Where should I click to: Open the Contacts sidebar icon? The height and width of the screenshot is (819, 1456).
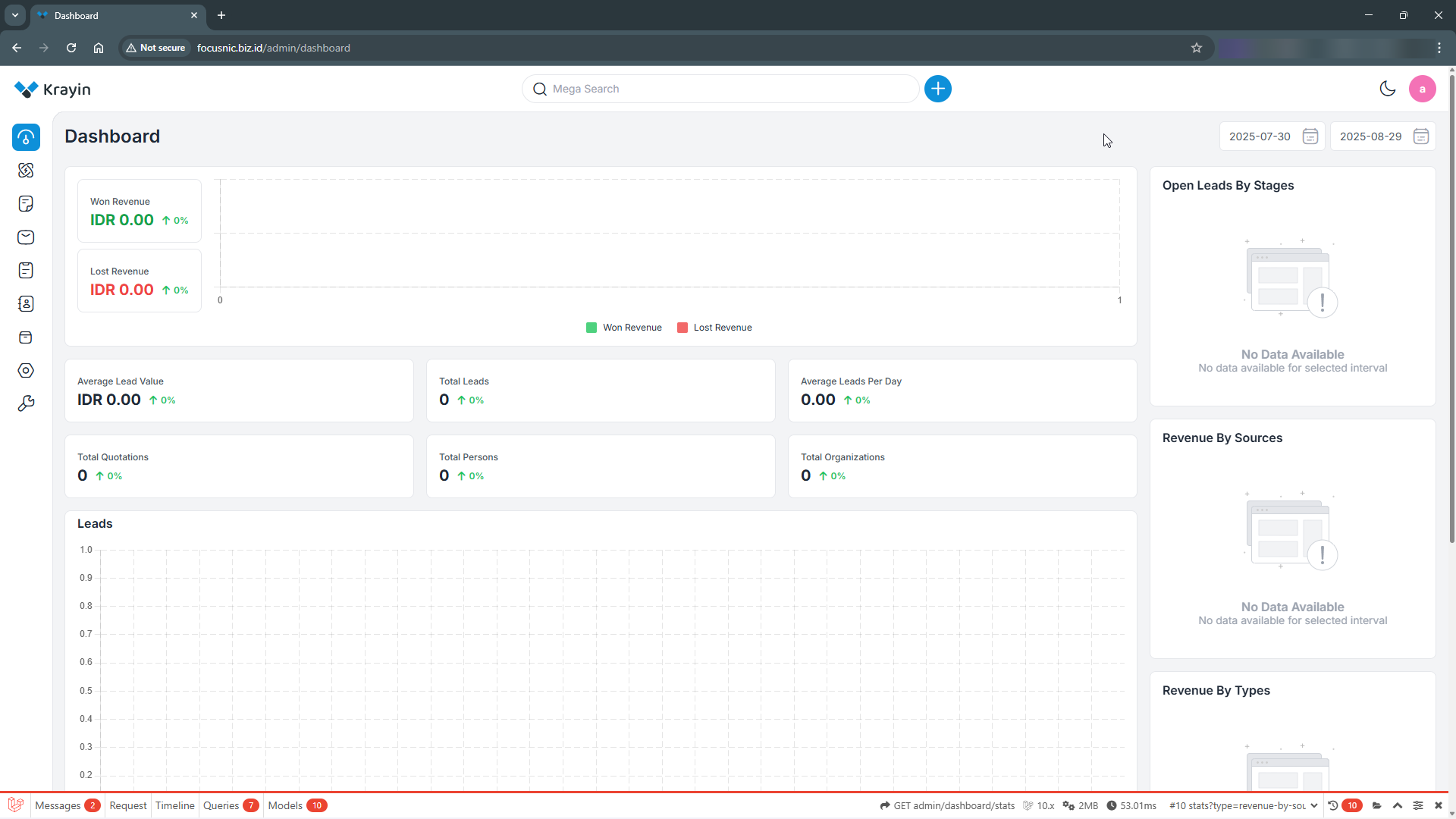click(26, 304)
